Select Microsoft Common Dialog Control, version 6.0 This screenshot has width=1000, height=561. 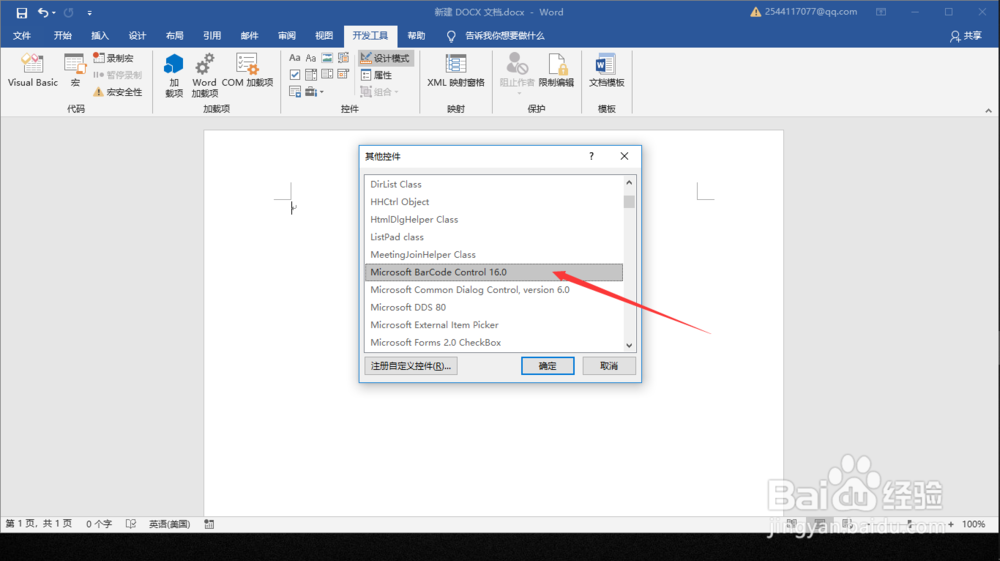[494, 289]
